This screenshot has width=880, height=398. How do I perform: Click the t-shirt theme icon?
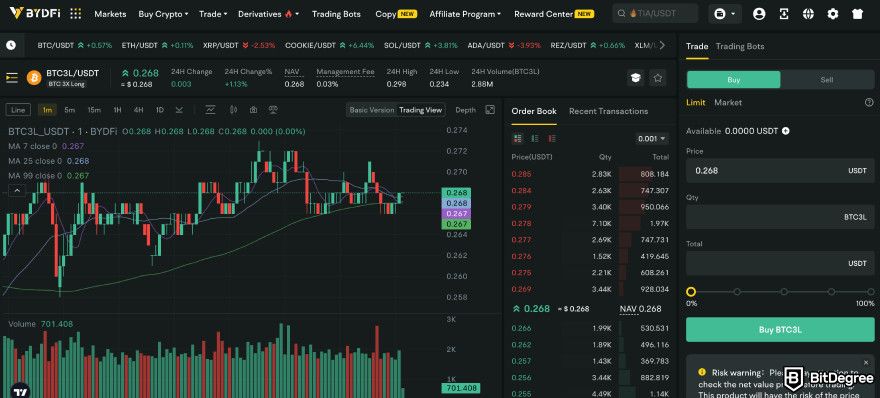[x=857, y=14]
